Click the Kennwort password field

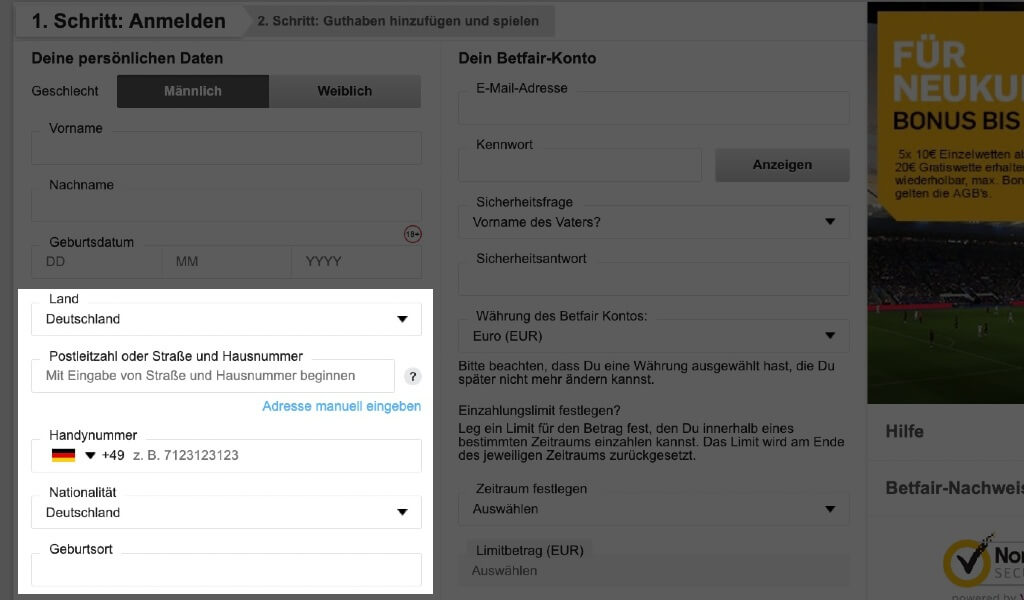pyautogui.click(x=580, y=165)
